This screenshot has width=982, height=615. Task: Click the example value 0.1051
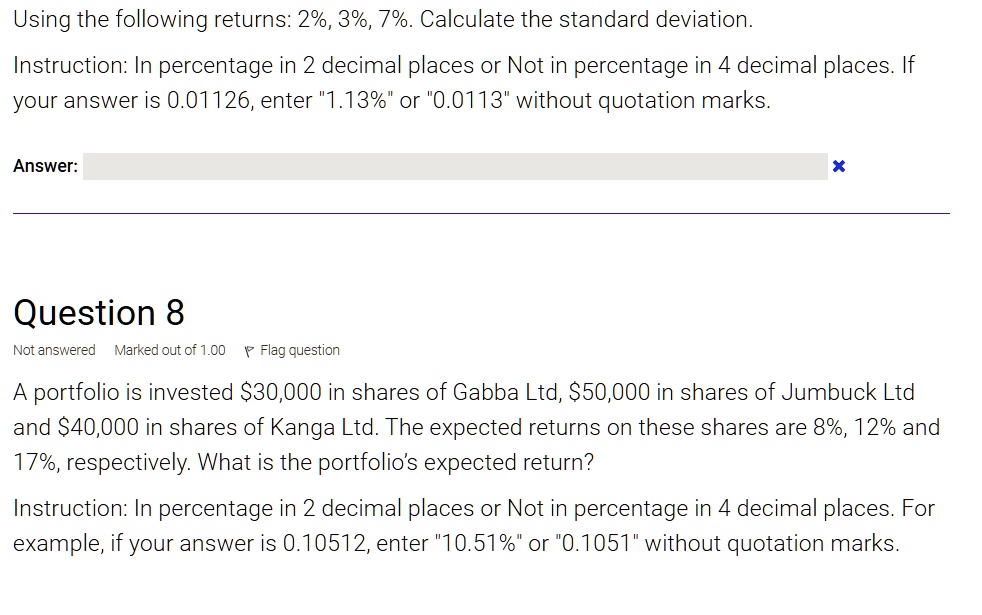coord(596,543)
